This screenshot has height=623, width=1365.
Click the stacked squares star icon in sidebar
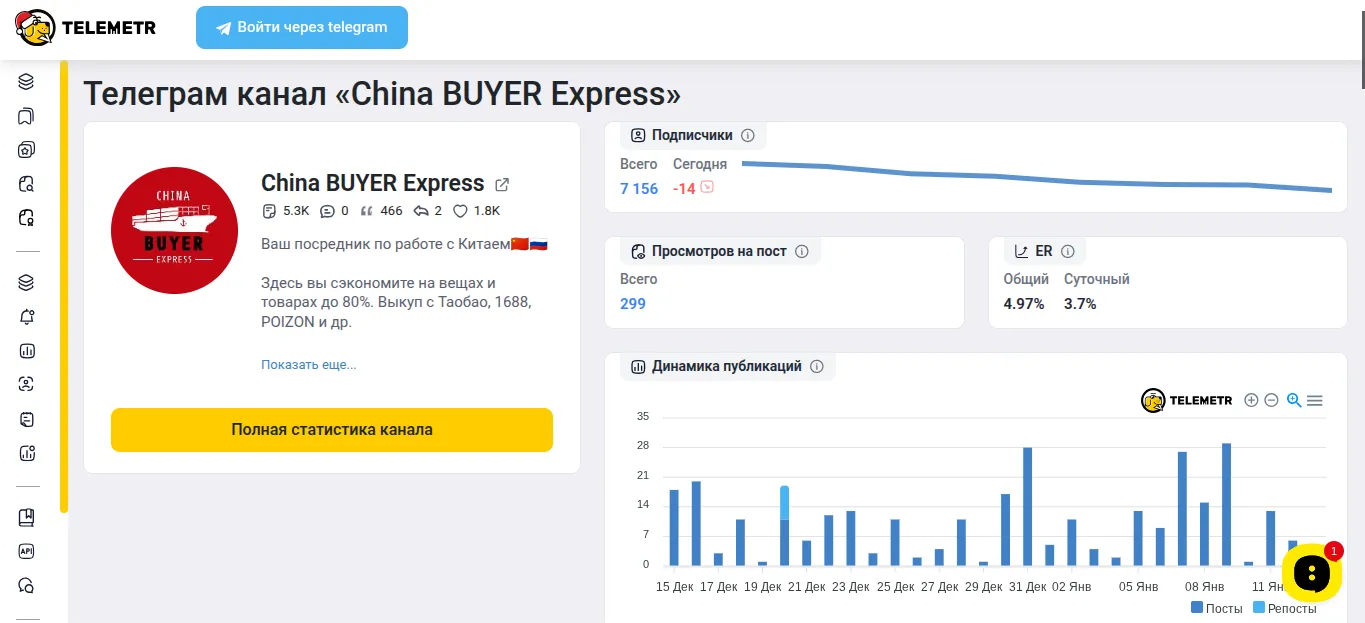click(x=27, y=150)
